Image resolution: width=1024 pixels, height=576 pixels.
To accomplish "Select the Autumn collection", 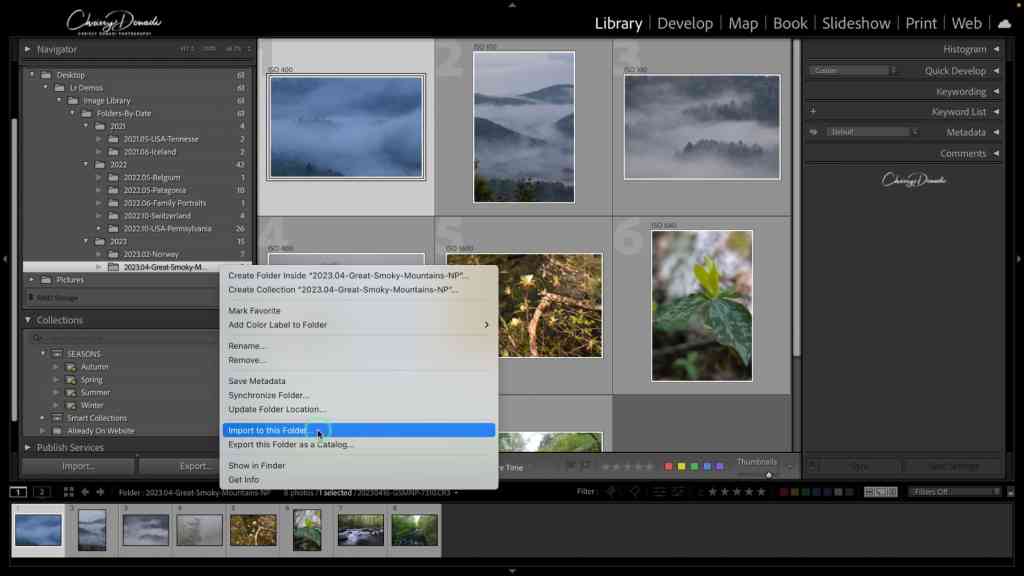I will (95, 367).
